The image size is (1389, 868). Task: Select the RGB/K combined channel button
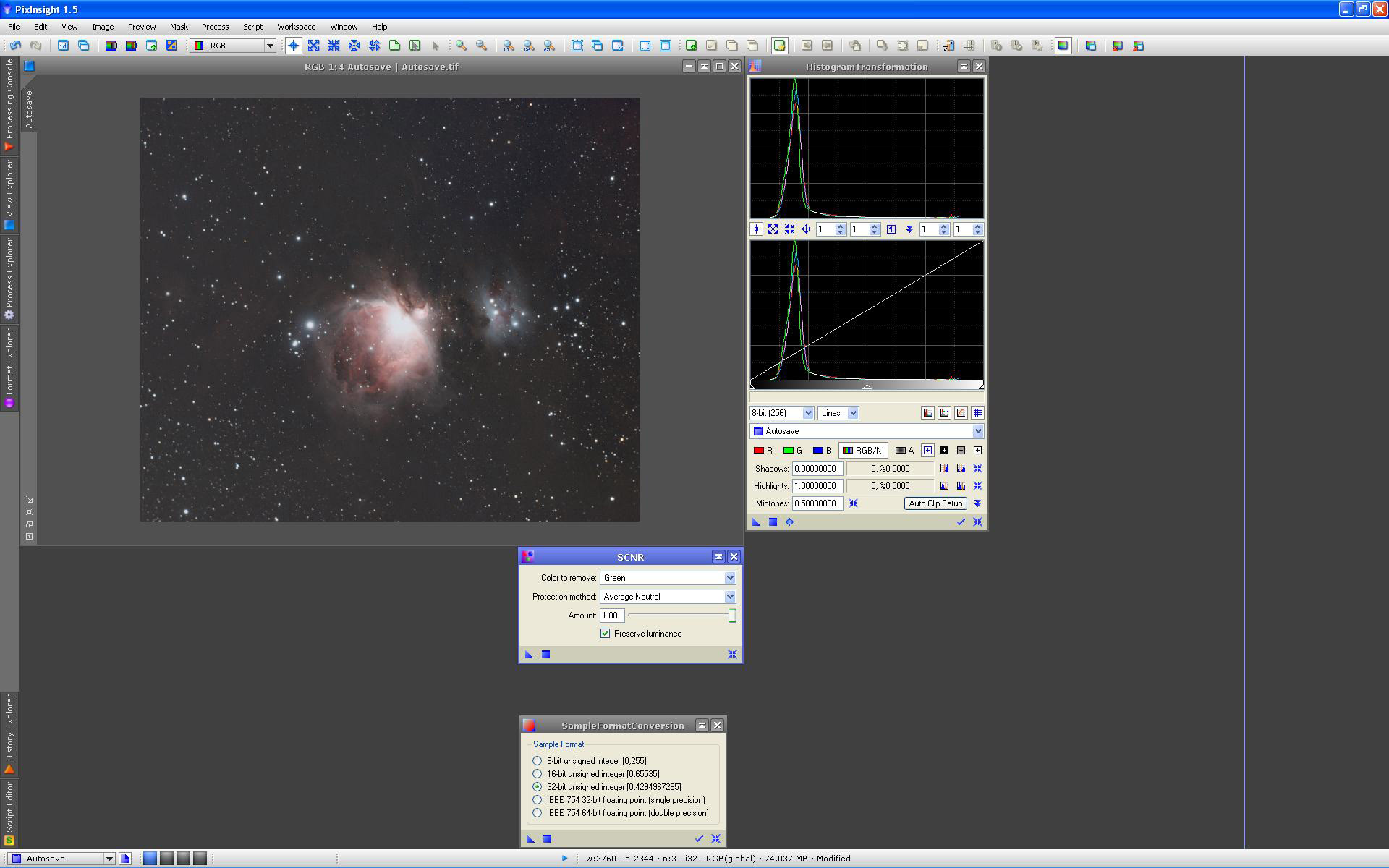tap(862, 451)
